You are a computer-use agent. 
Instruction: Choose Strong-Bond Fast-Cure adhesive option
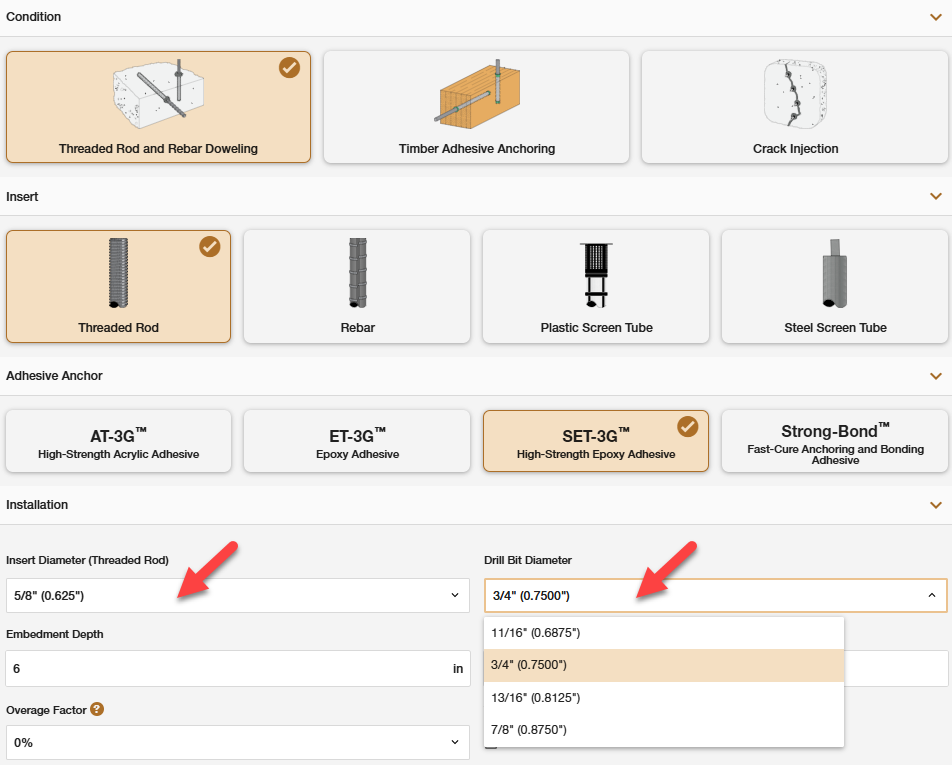[x=835, y=441]
